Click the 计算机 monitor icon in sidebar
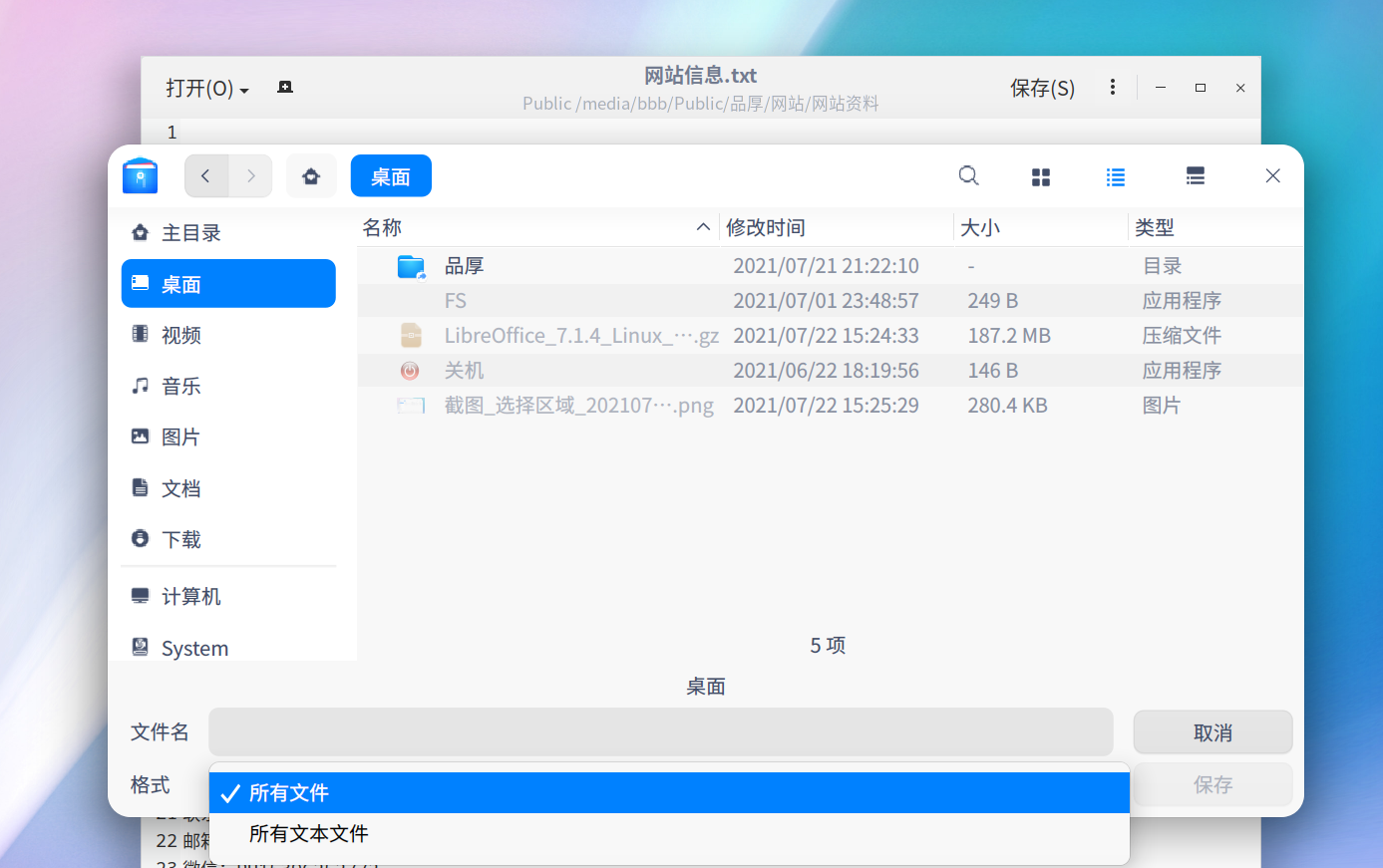Image resolution: width=1383 pixels, height=868 pixels. coord(141,596)
